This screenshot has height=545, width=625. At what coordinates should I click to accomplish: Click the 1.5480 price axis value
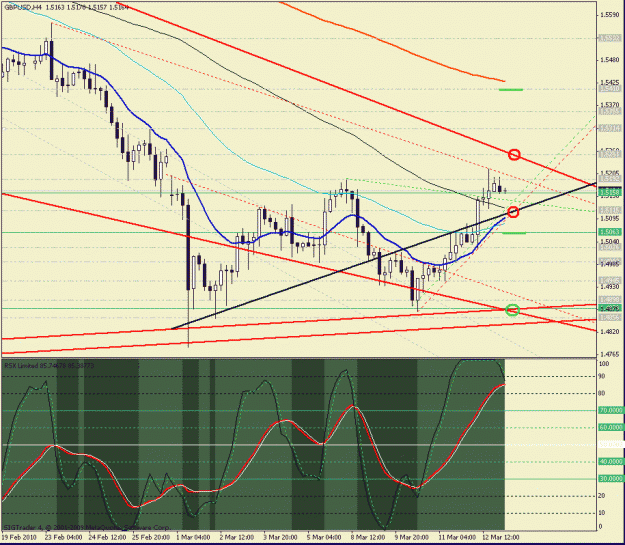610,60
